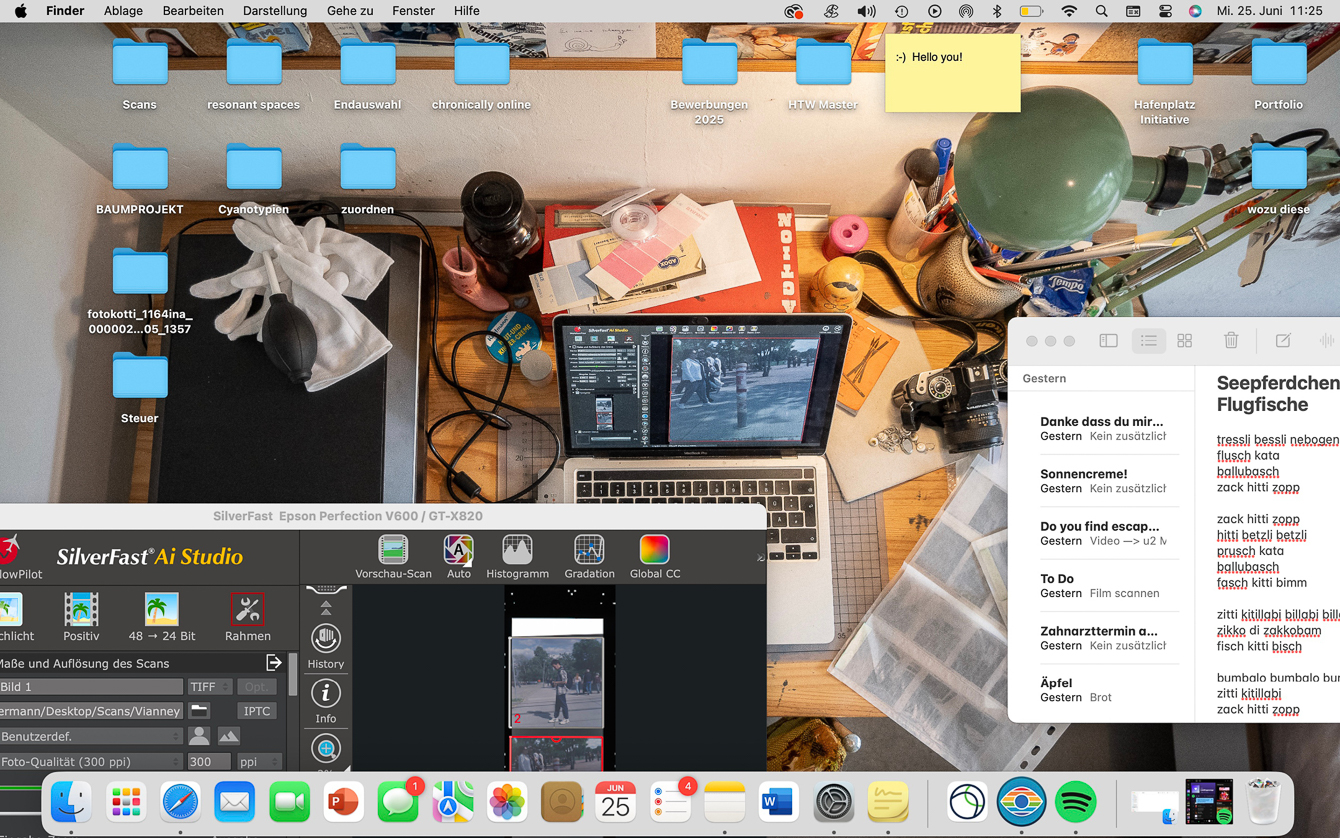Open the Darstellung menu

(x=275, y=11)
